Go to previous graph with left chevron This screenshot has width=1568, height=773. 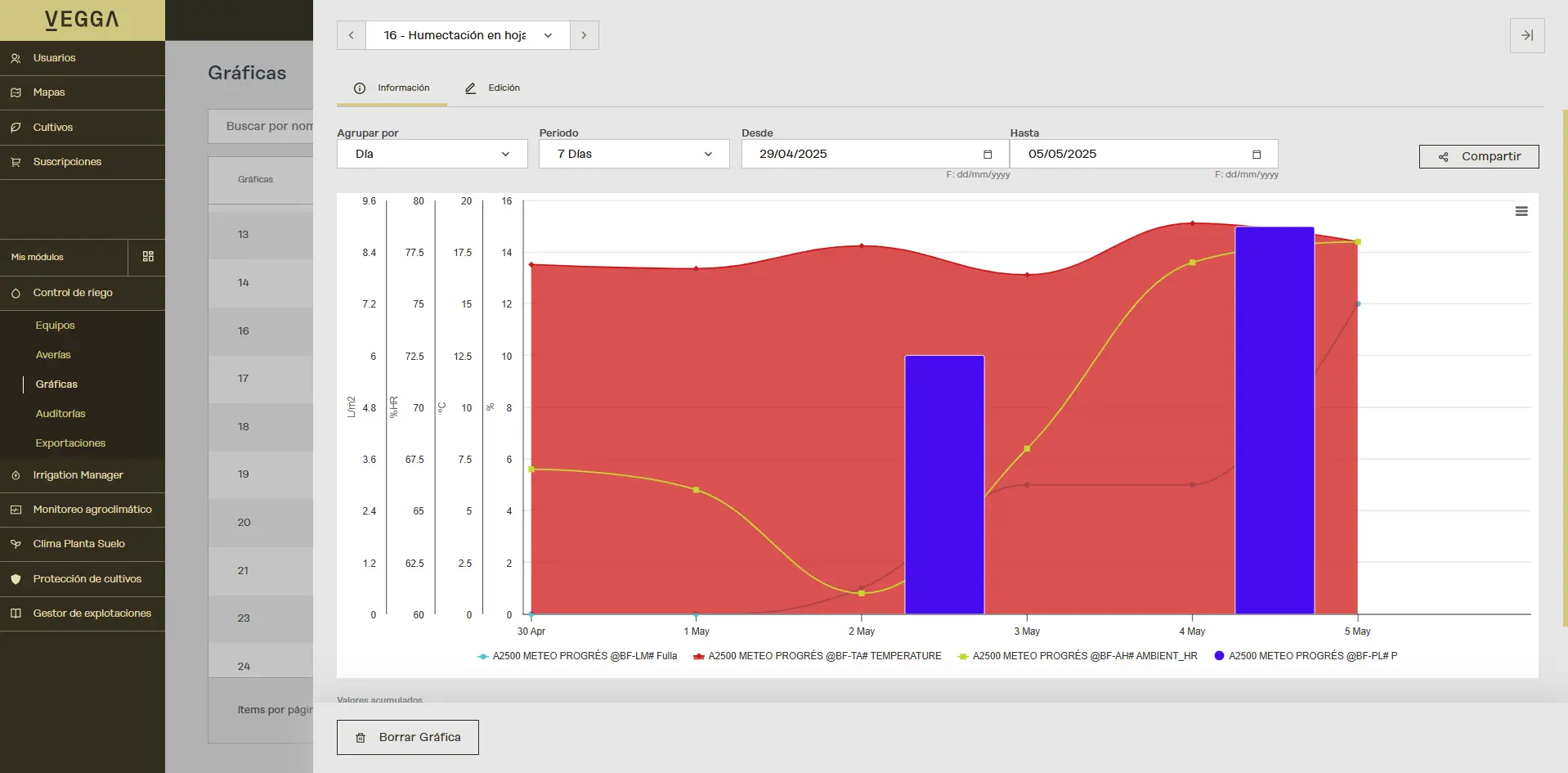pos(352,35)
